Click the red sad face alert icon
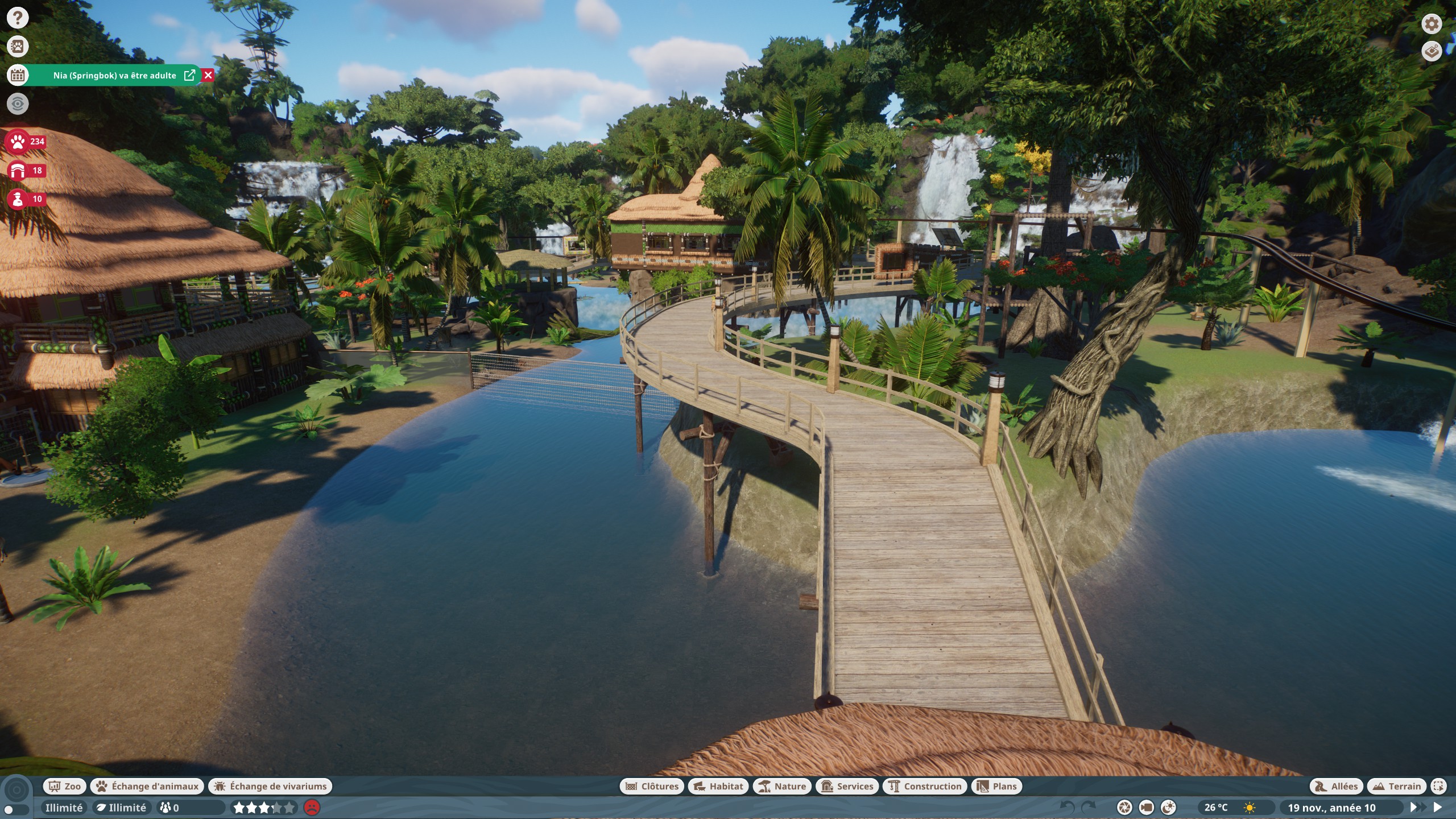 [x=312, y=808]
